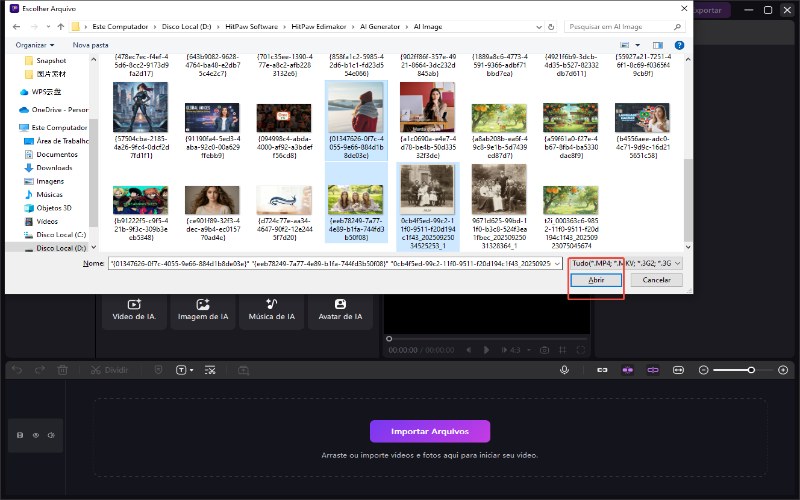Open the file type filter dropdown
Screen dimensions: 800x500
(625, 263)
